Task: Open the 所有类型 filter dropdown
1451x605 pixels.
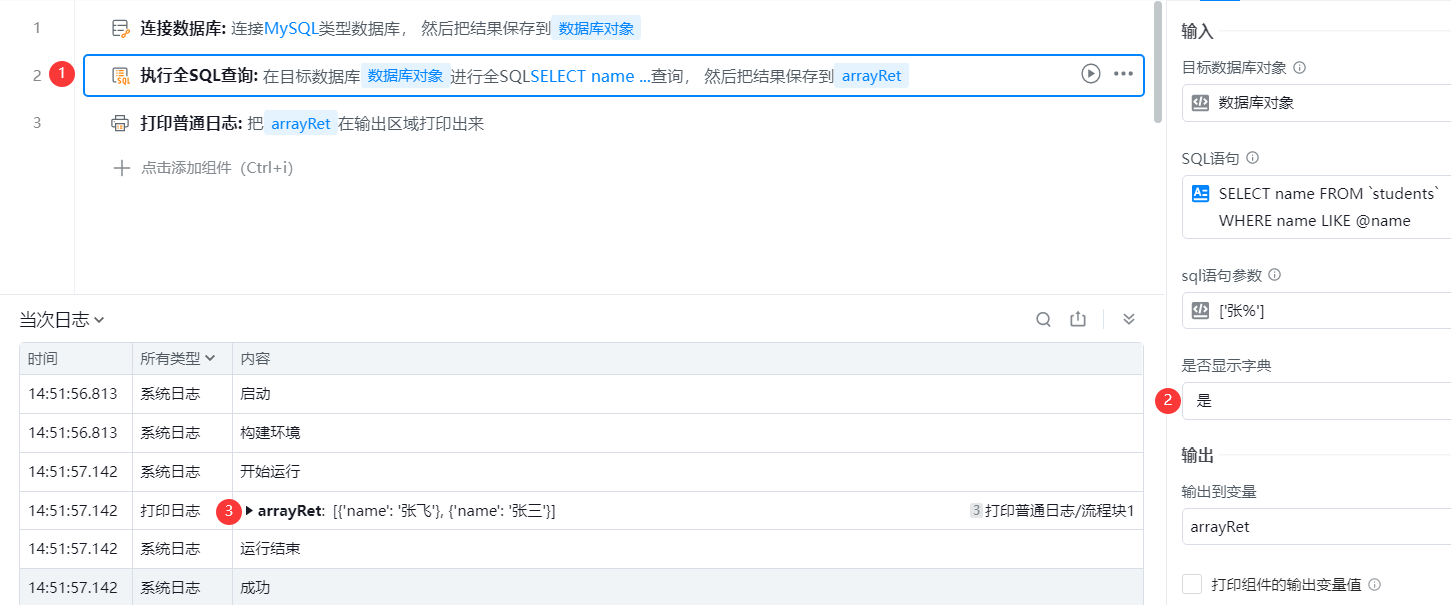Action: pos(178,358)
